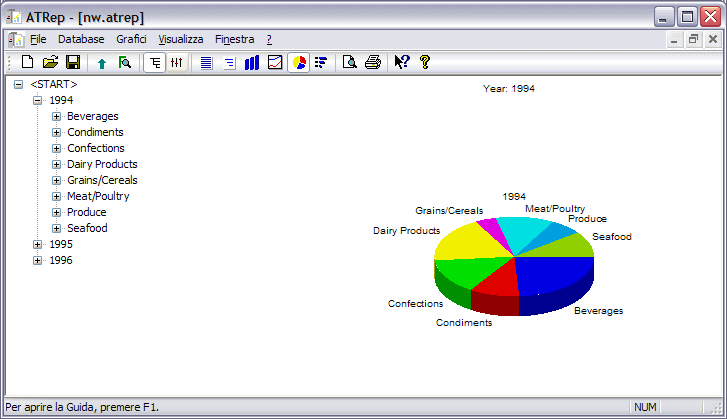Select the 1996 tree label
Image resolution: width=727 pixels, height=419 pixels.
click(61, 260)
